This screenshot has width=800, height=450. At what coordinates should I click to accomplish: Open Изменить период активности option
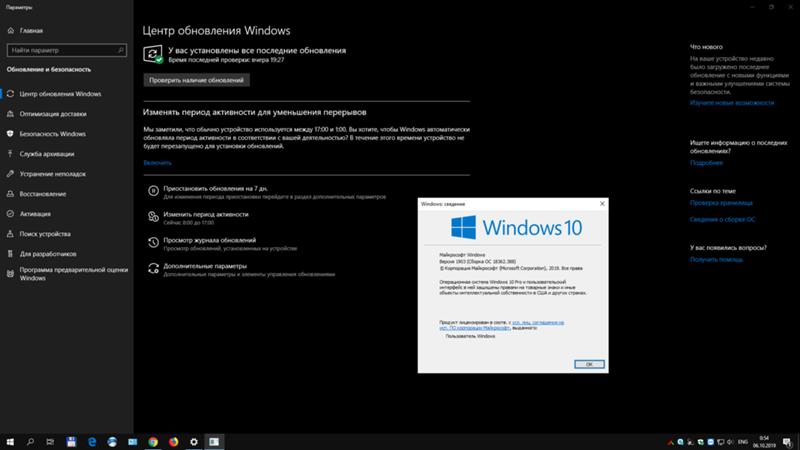(206, 214)
